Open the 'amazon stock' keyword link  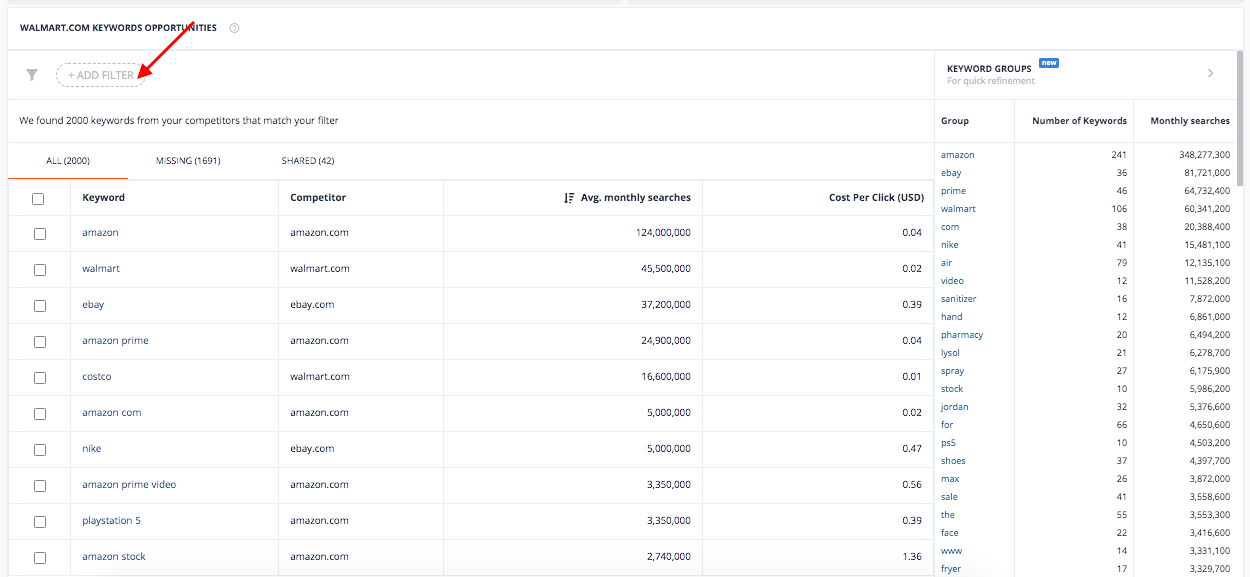114,557
